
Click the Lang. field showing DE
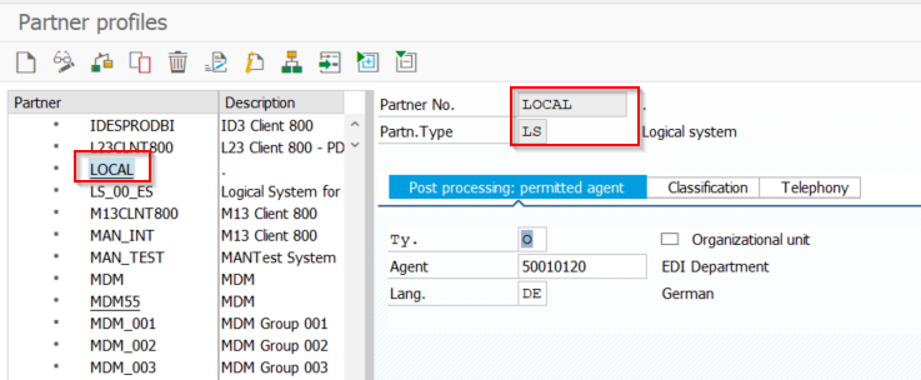tap(532, 294)
